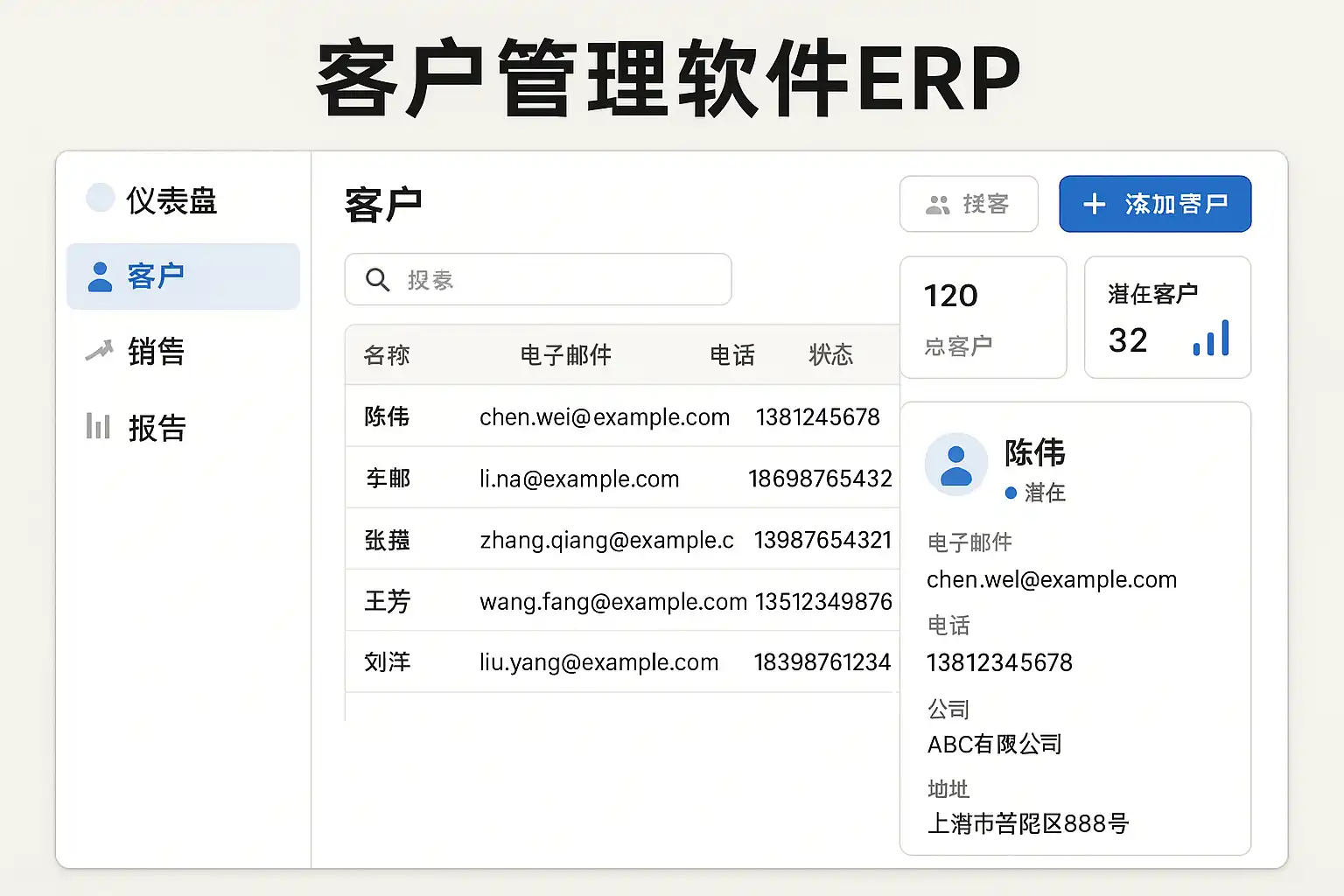The image size is (1344, 896).
Task: Open the 销售 sidebar menu item
Action: click(x=156, y=352)
